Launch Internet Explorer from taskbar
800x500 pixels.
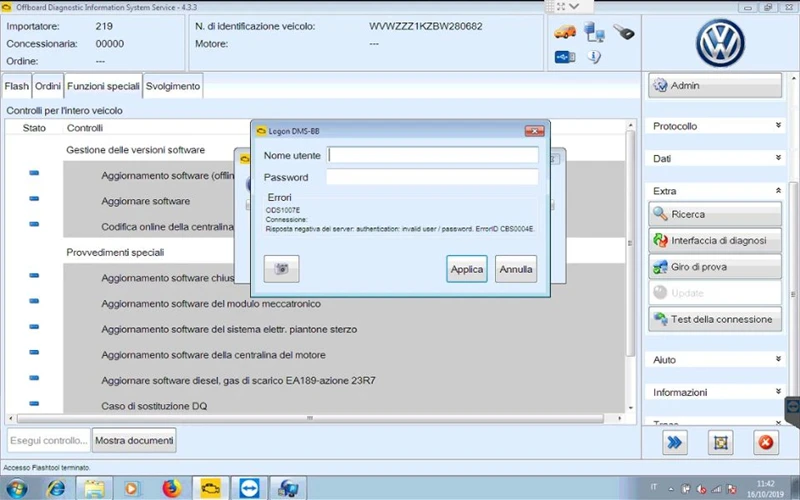click(x=56, y=489)
